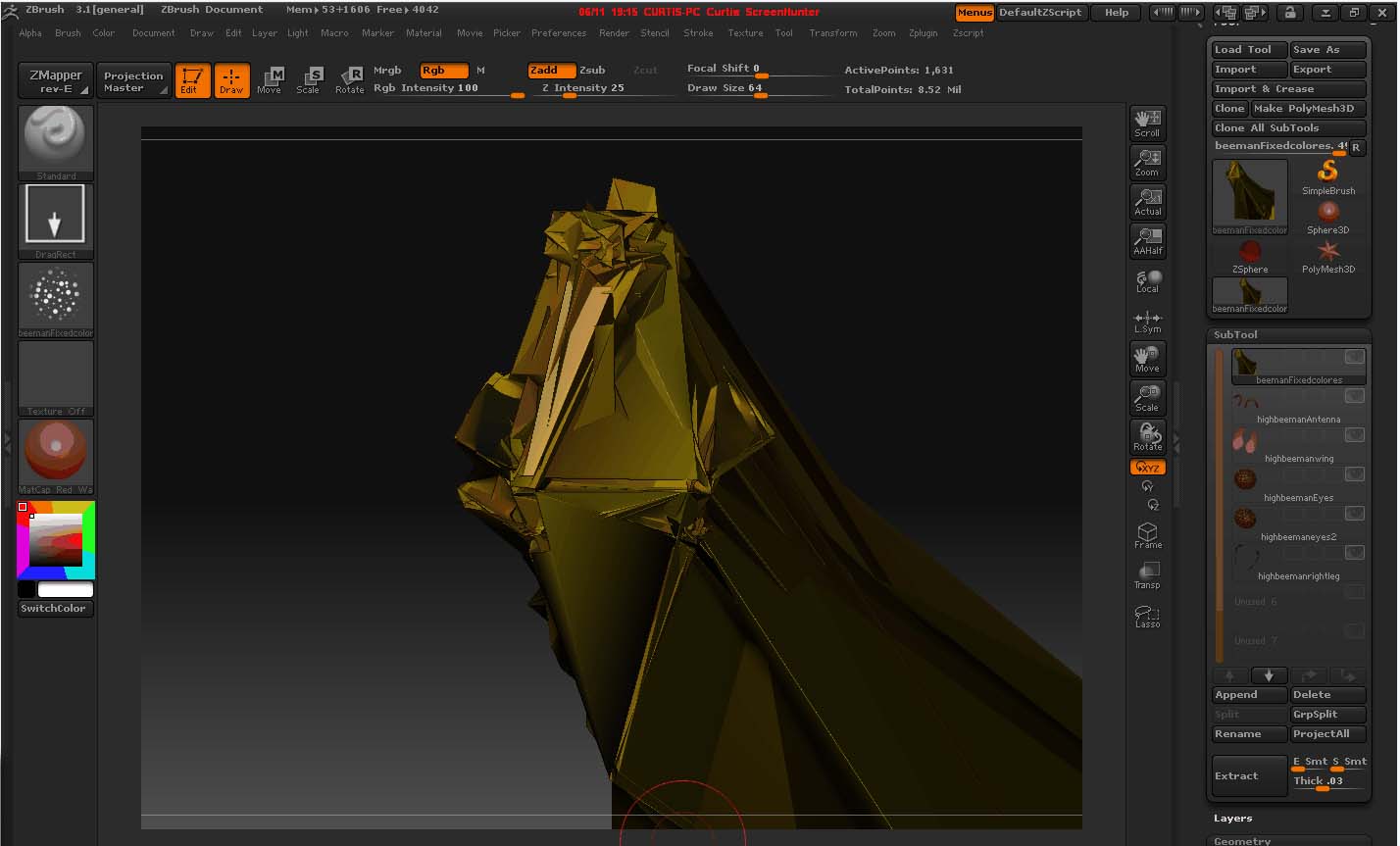Image resolution: width=1400 pixels, height=846 pixels.
Task: Select the Sphere3D tool
Action: [1328, 218]
